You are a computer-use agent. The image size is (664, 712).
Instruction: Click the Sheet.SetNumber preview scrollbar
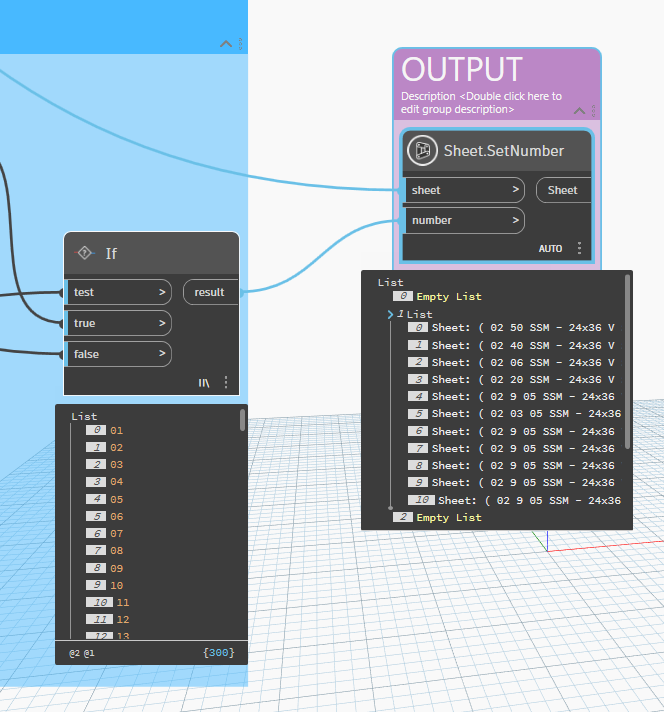click(x=628, y=361)
